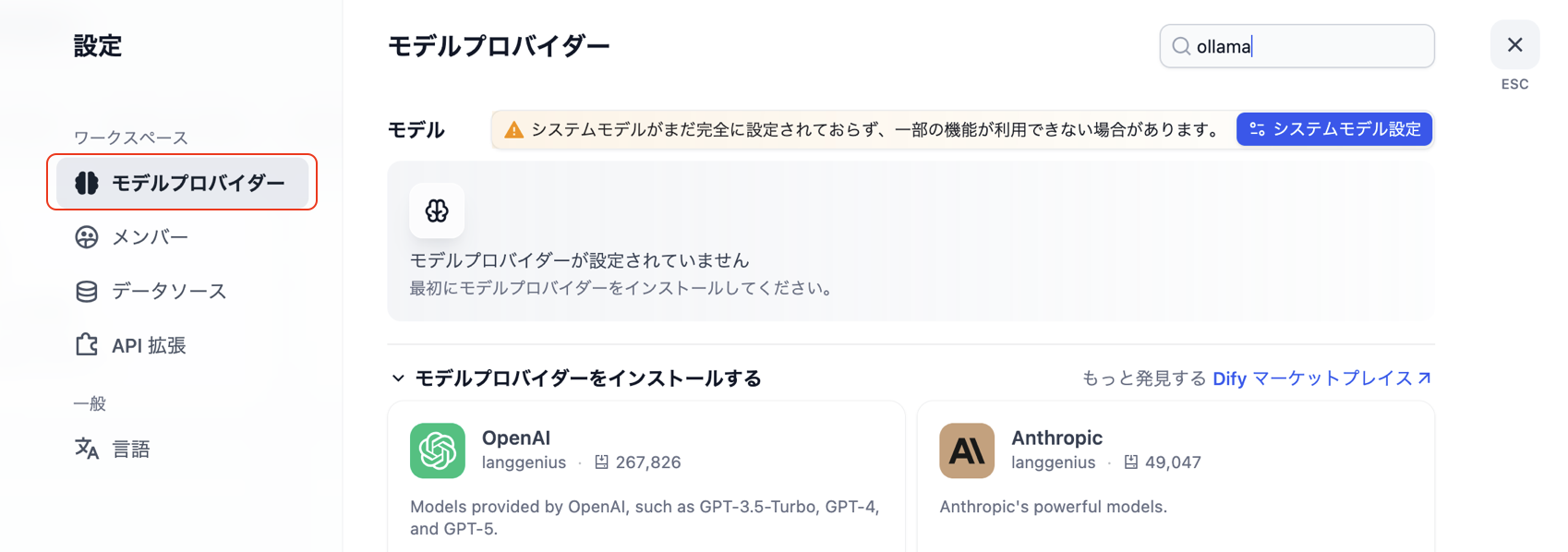This screenshot has height=552, width=1568.
Task: Click the API 拡張 puzzle icon
Action: tap(87, 345)
